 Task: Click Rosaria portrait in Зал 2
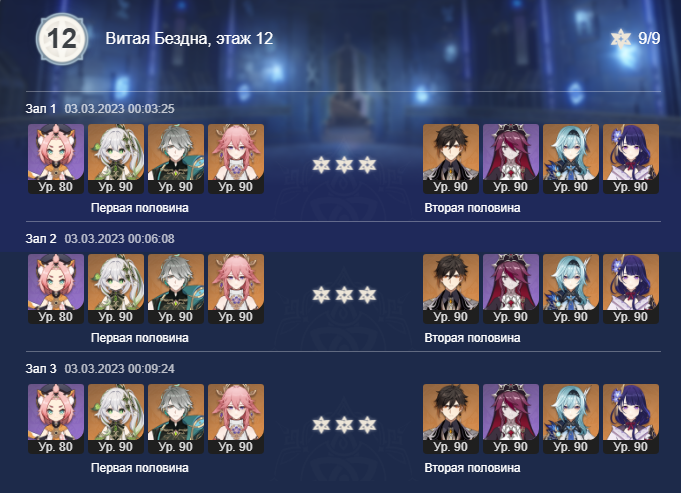pyautogui.click(x=511, y=289)
